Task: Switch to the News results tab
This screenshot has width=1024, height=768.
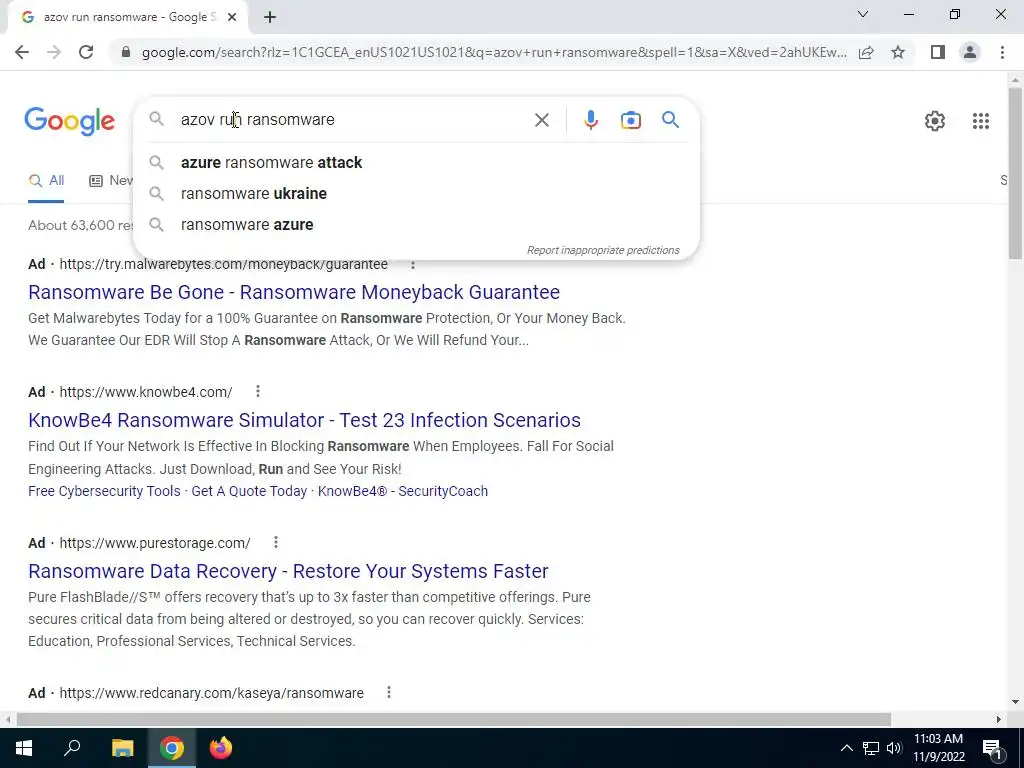Action: (111, 181)
